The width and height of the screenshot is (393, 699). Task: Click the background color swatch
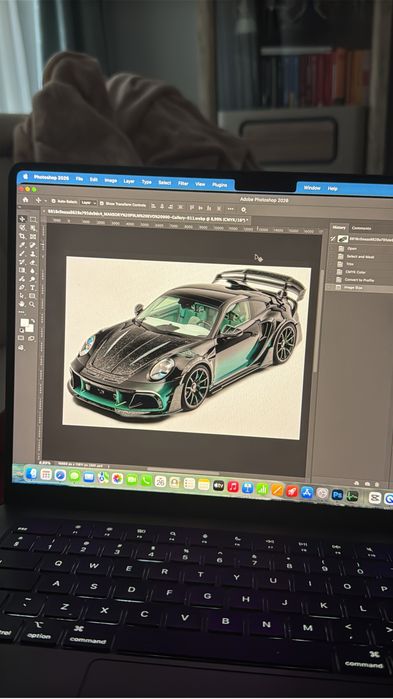pos(30,329)
